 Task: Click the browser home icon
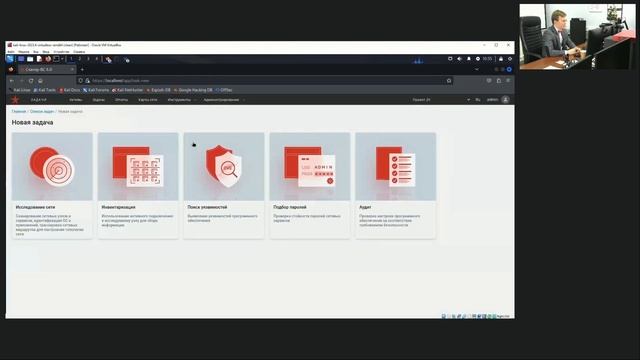(x=40, y=81)
